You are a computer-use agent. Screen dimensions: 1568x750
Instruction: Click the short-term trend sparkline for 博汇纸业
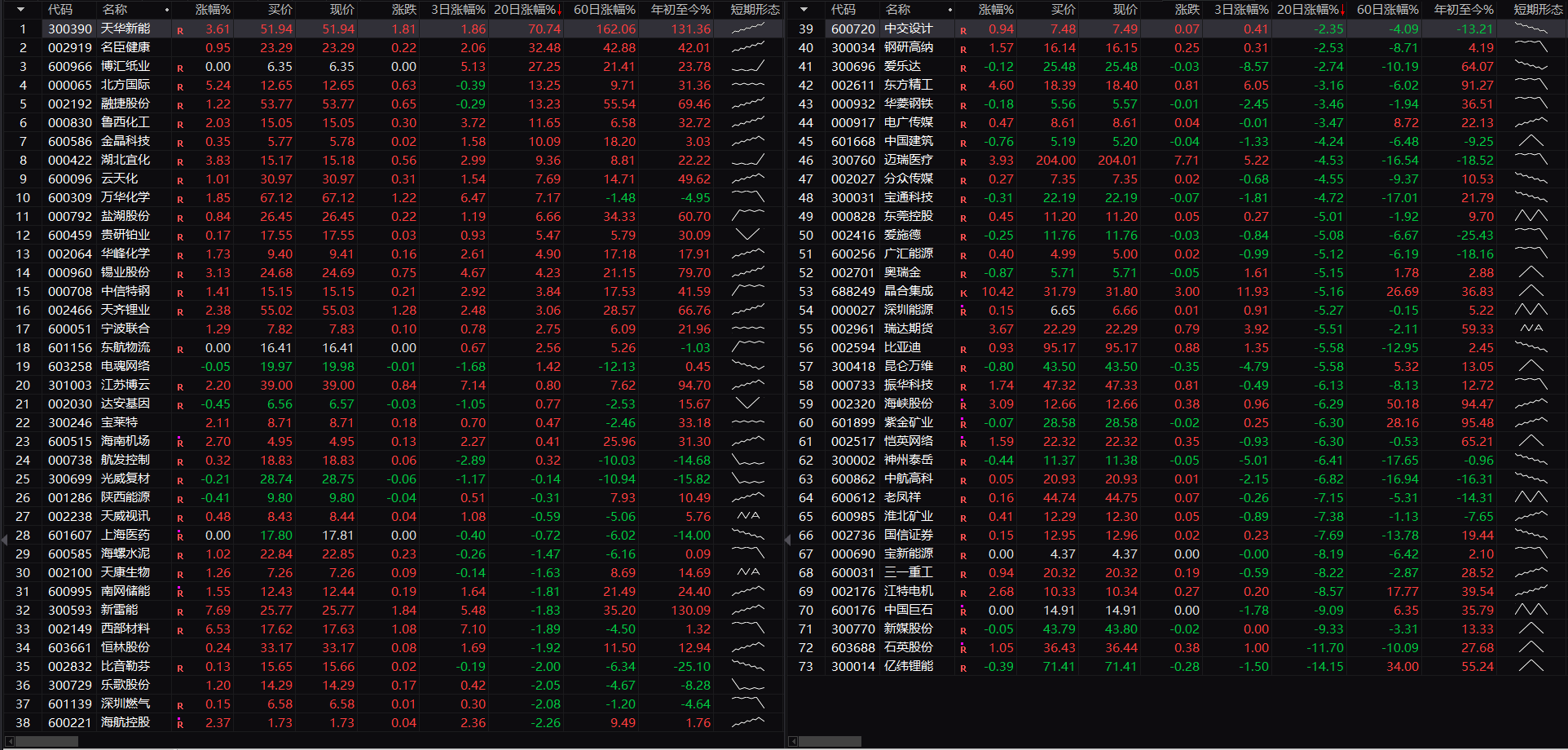747,66
